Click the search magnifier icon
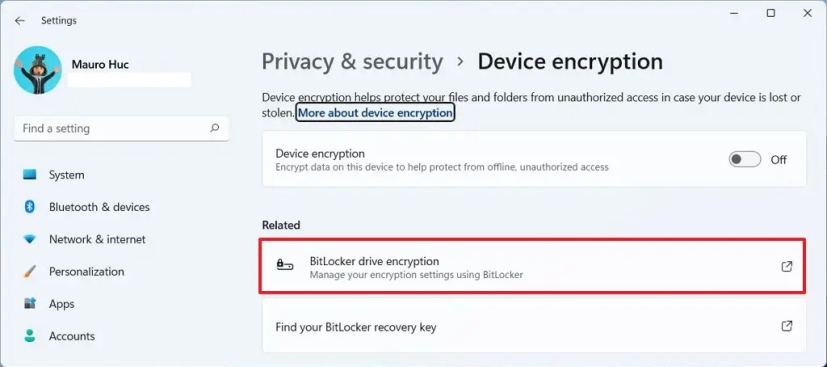This screenshot has width=827, height=367. point(215,128)
